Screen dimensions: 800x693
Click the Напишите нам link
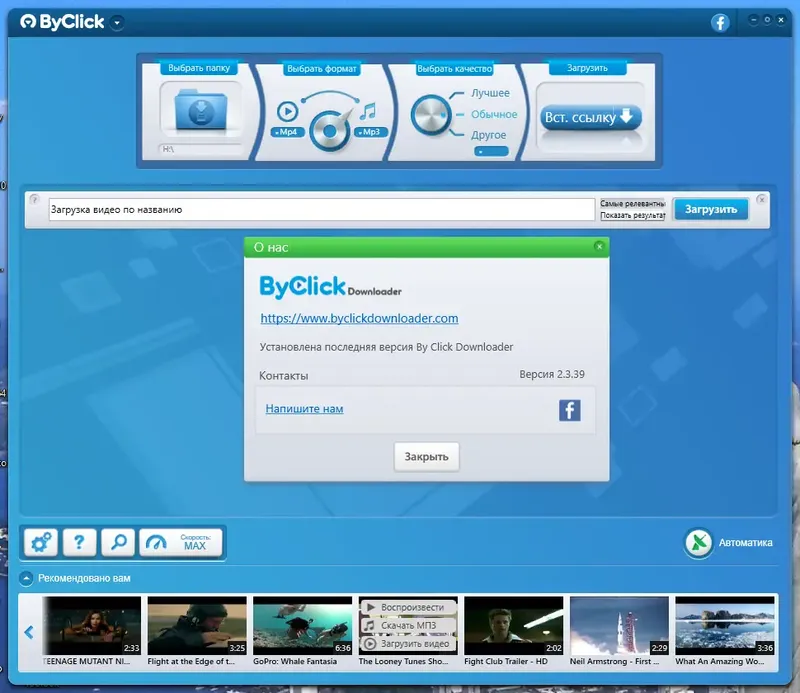point(304,408)
